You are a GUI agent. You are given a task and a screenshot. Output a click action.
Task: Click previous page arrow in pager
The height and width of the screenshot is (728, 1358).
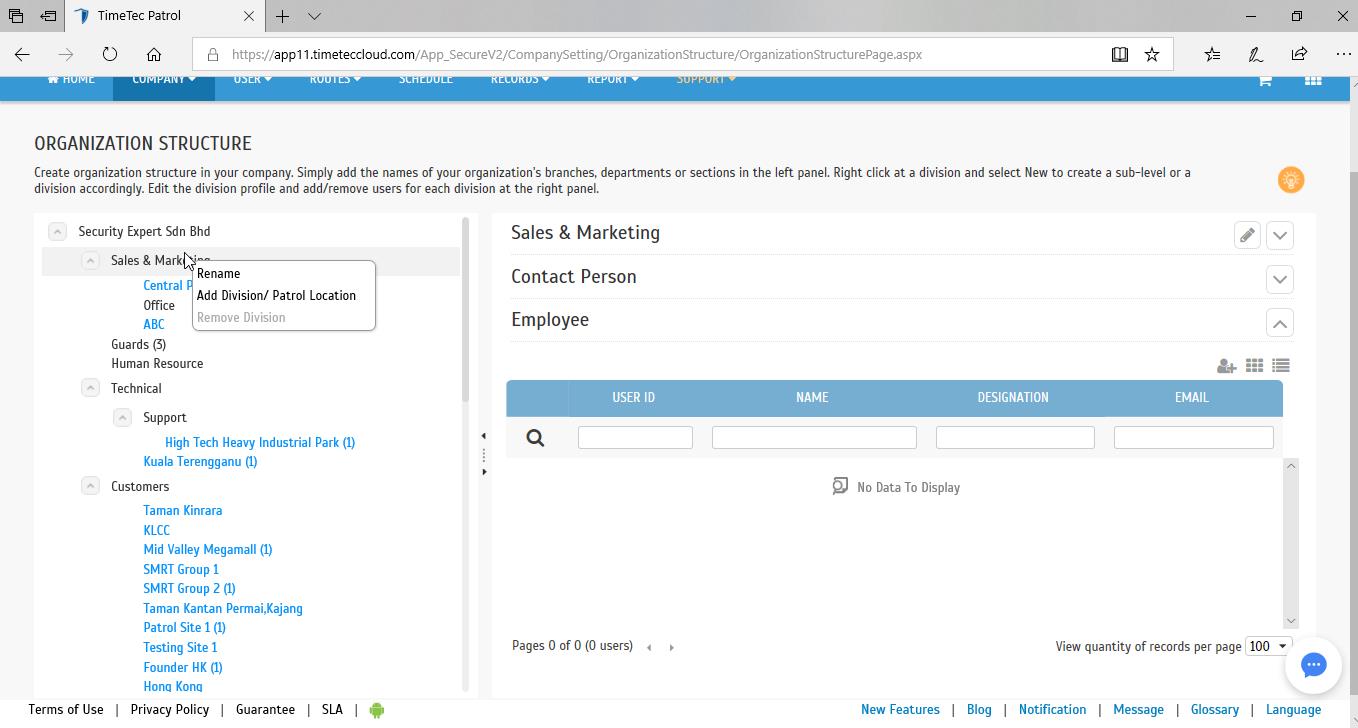[649, 647]
